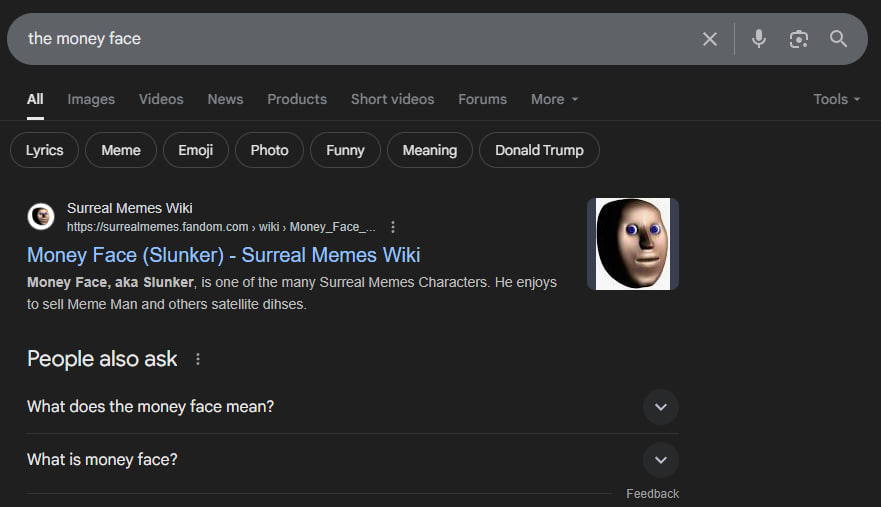The width and height of the screenshot is (881, 507).
Task: Switch to the News tab
Action: pos(225,99)
